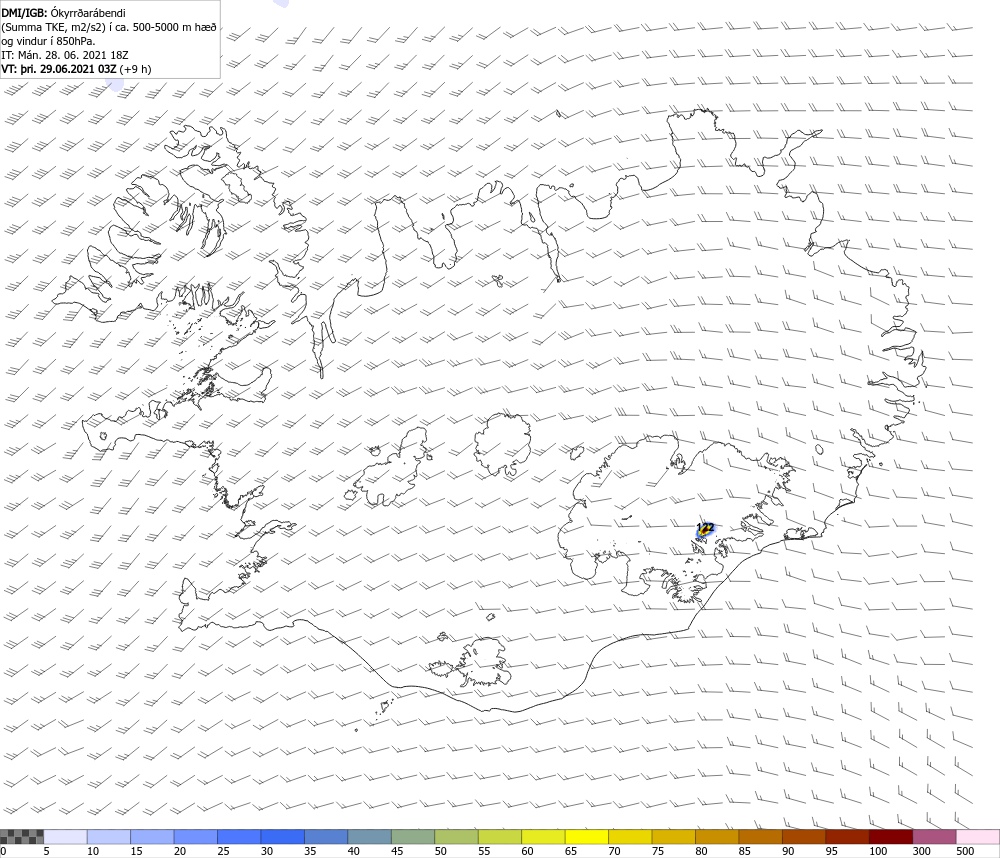Pick the 25–30 blue legend swatch
This screenshot has width=1000, height=858.
[x=239, y=837]
